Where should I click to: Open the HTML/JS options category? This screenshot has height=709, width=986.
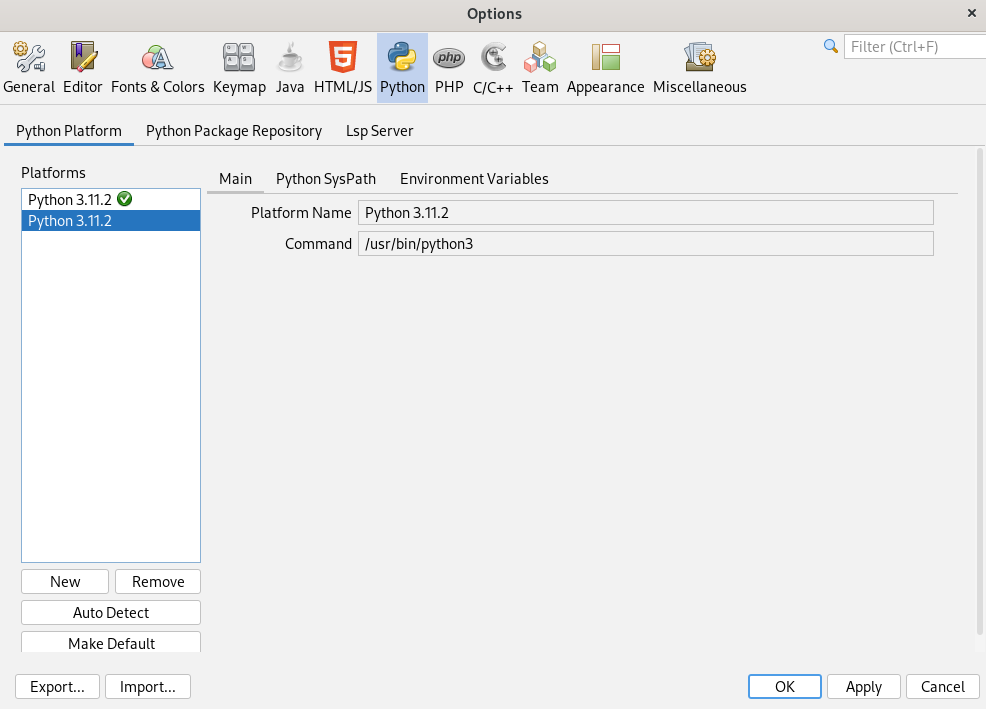tap(343, 68)
